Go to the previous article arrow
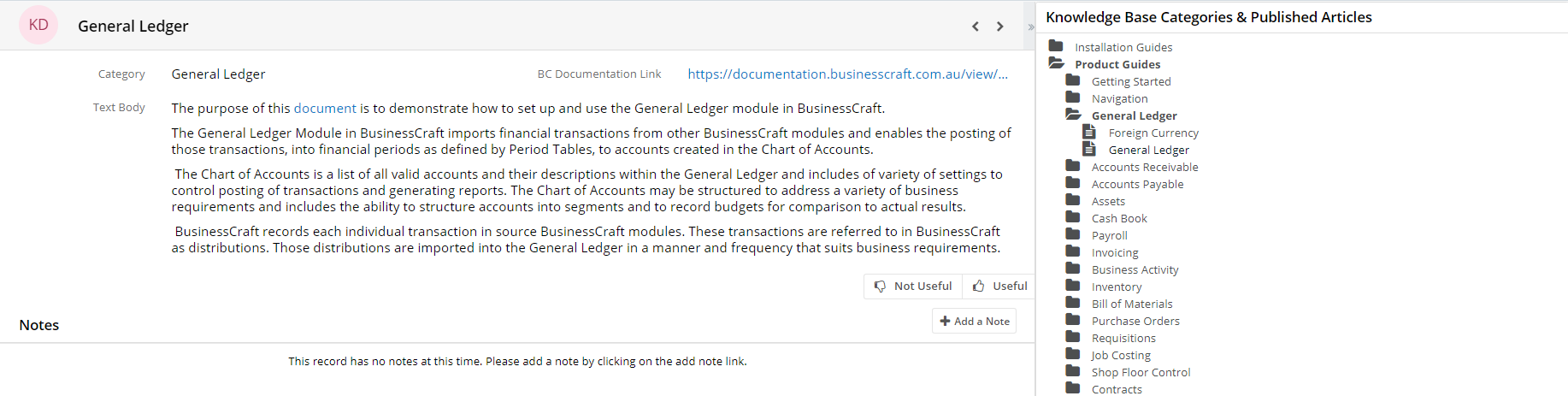Screen dimensions: 1568x396 [975, 27]
